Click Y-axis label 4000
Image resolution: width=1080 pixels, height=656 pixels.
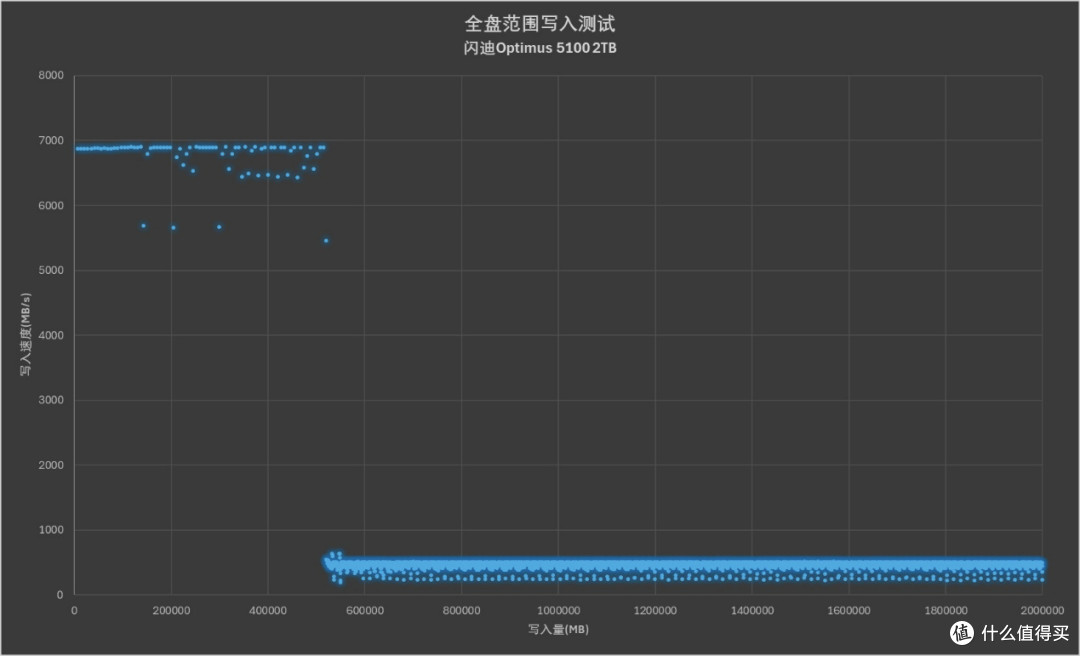[x=51, y=335]
